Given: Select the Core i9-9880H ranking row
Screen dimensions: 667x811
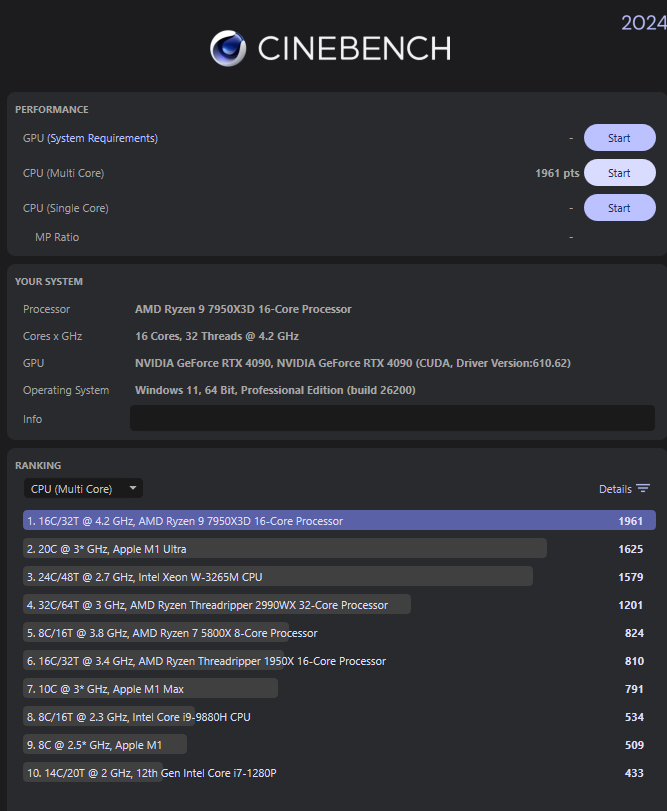Looking at the screenshot, I should tap(339, 716).
